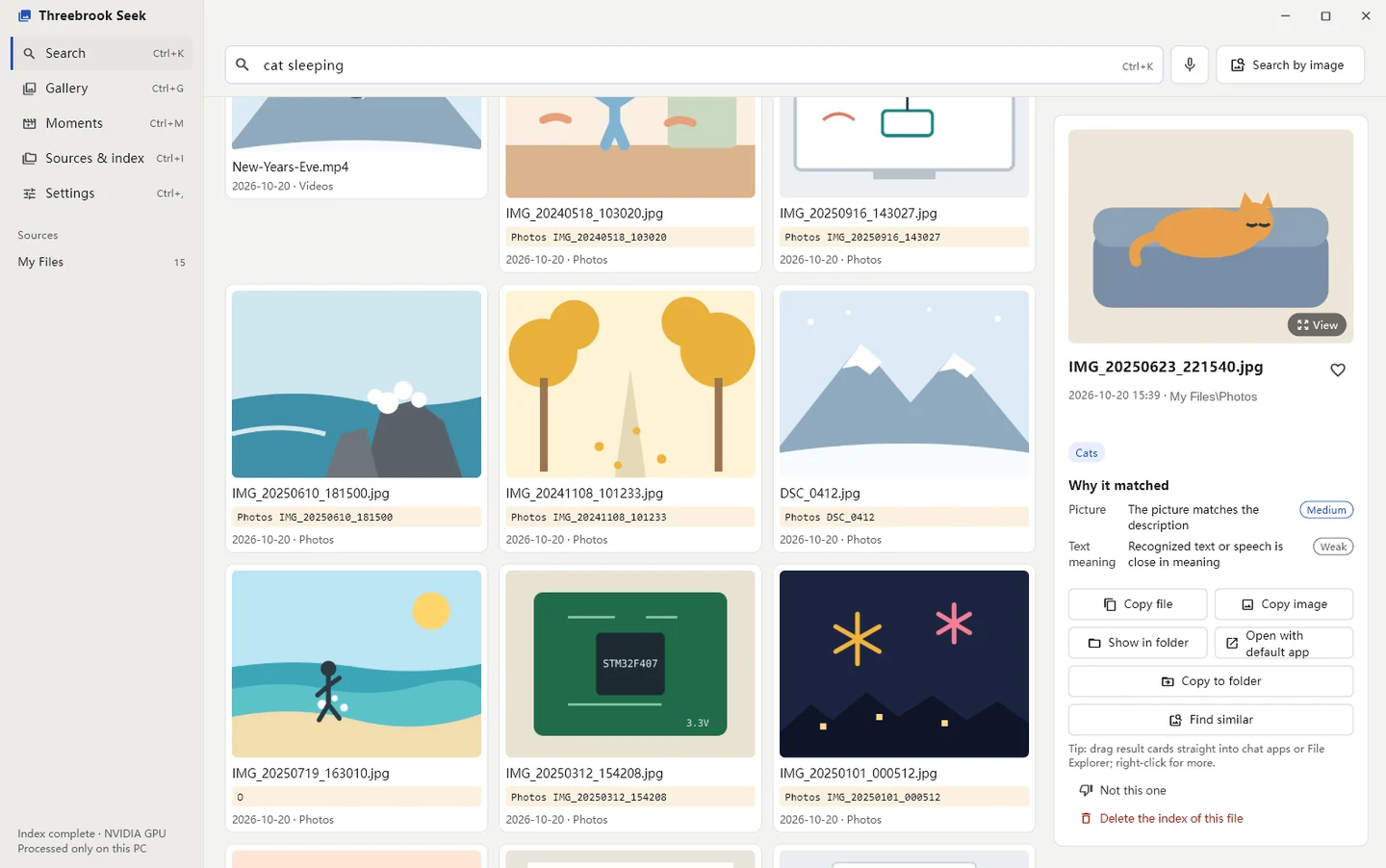Click the voice search microphone icon
This screenshot has height=868, width=1386.
pyautogui.click(x=1190, y=64)
